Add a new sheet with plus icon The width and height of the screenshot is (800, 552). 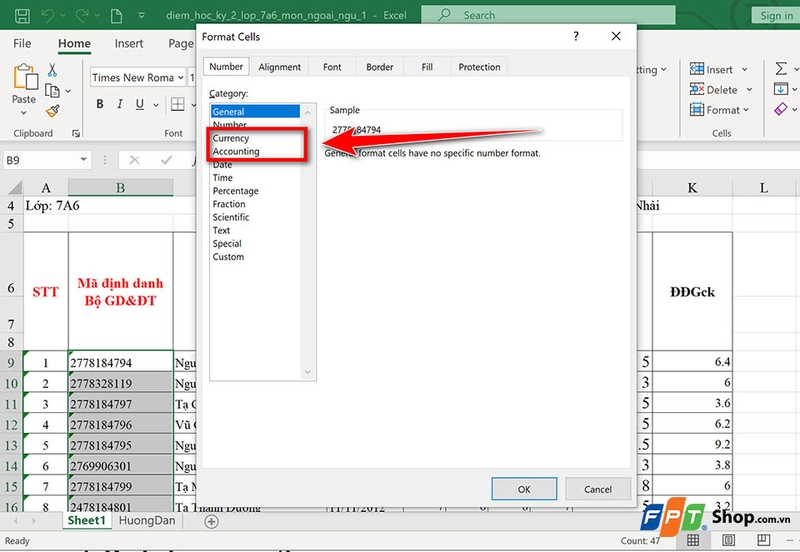pyautogui.click(x=211, y=521)
